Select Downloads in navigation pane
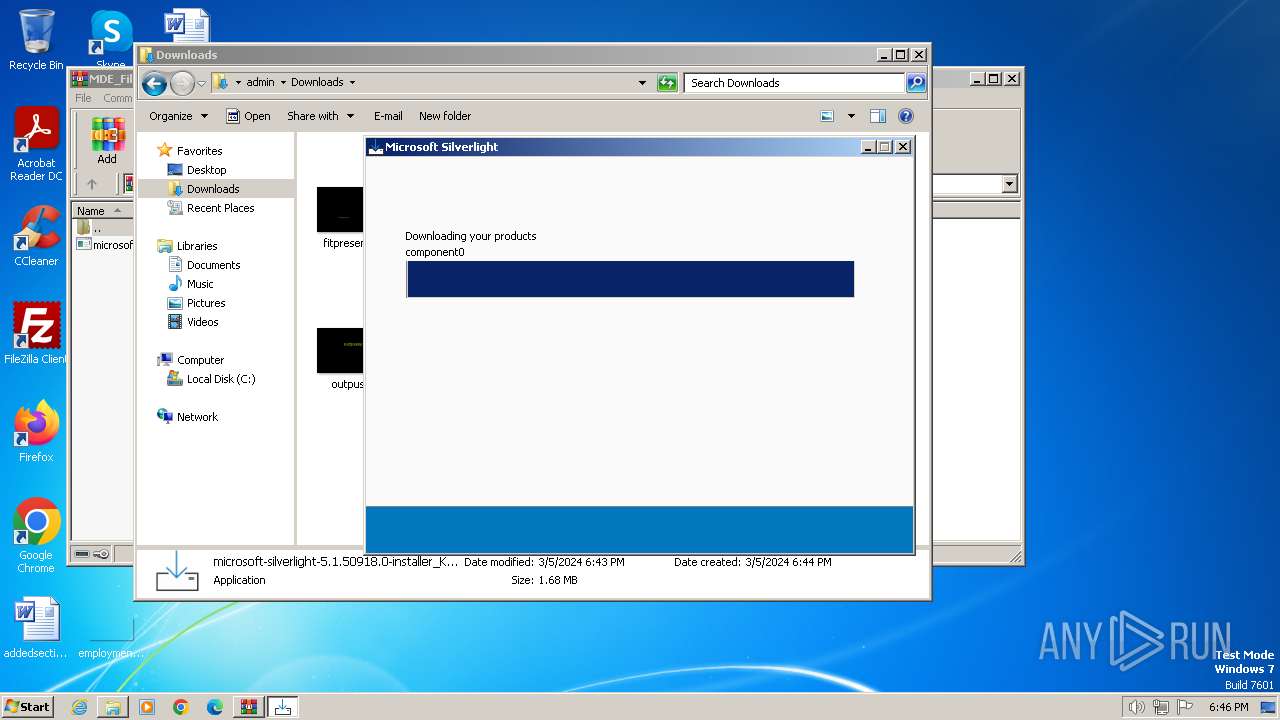The image size is (1280, 720). click(213, 189)
